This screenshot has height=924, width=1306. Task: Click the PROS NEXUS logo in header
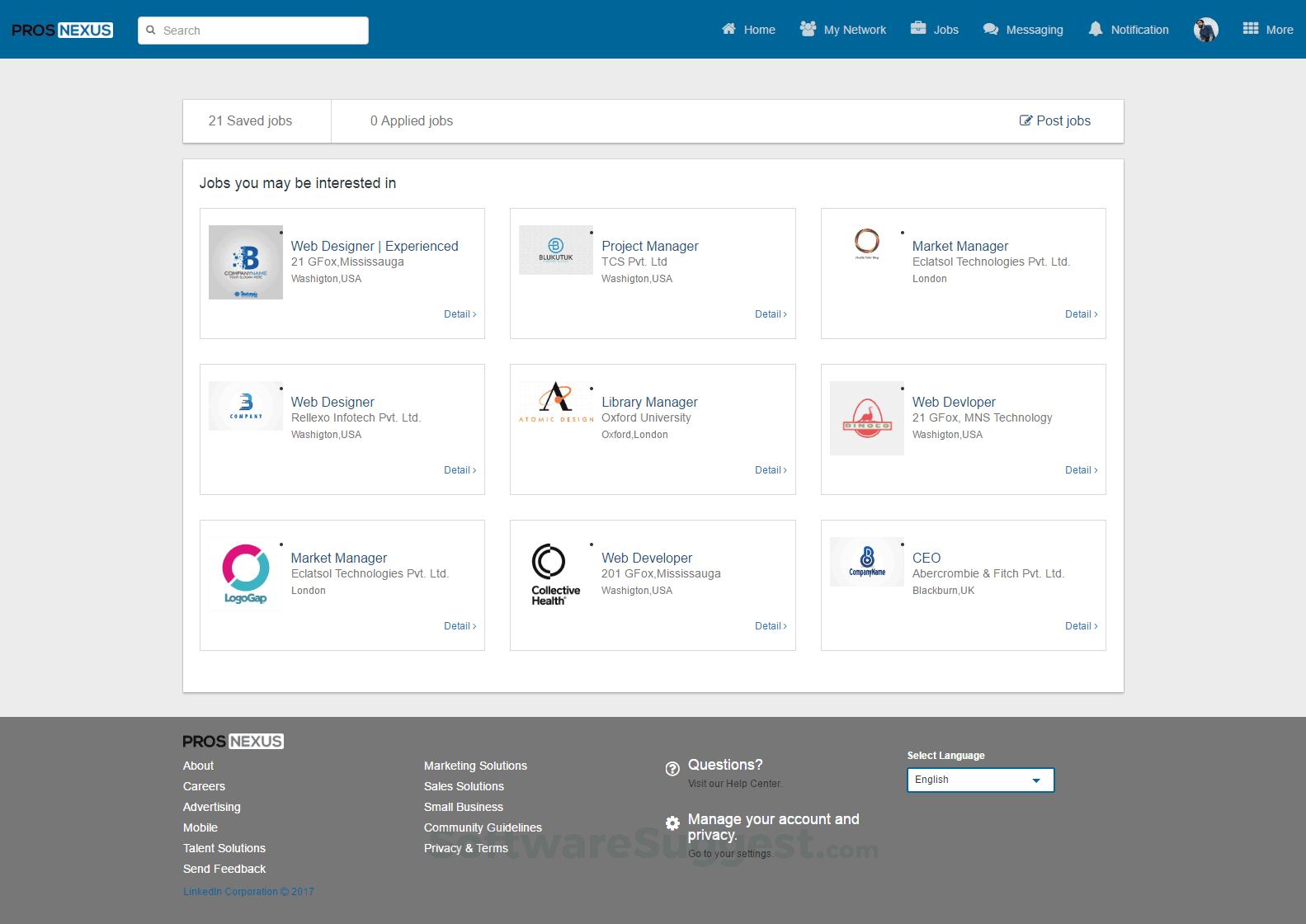tap(63, 31)
